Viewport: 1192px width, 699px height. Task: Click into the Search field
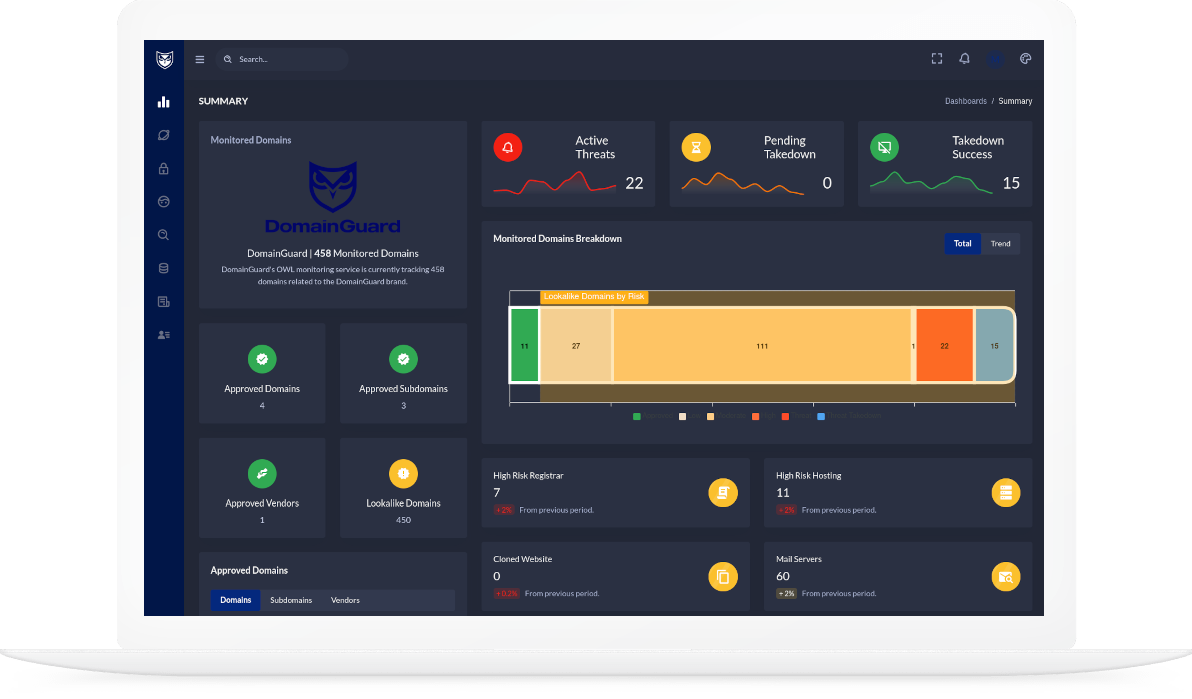[282, 59]
